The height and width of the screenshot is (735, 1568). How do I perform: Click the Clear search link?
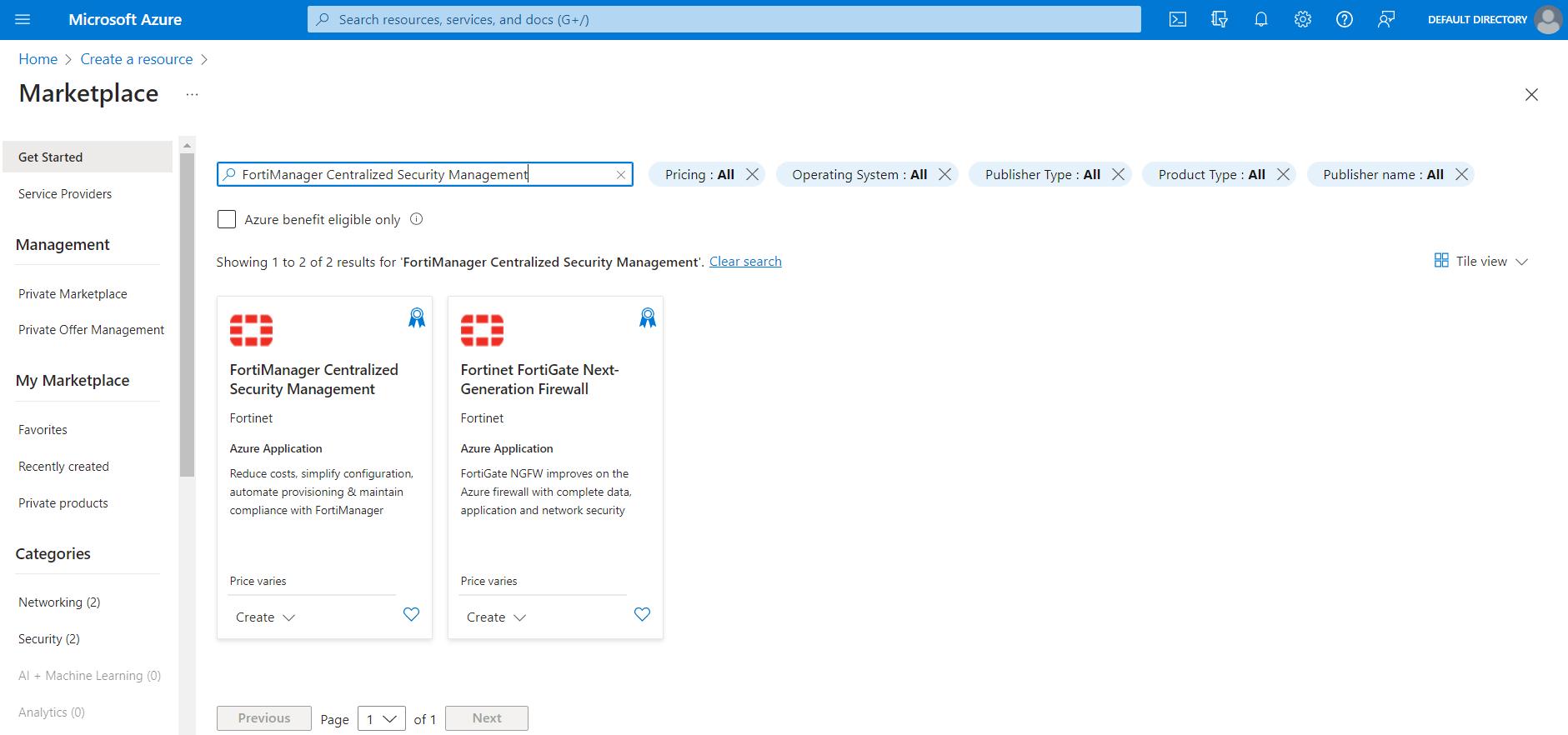(745, 262)
